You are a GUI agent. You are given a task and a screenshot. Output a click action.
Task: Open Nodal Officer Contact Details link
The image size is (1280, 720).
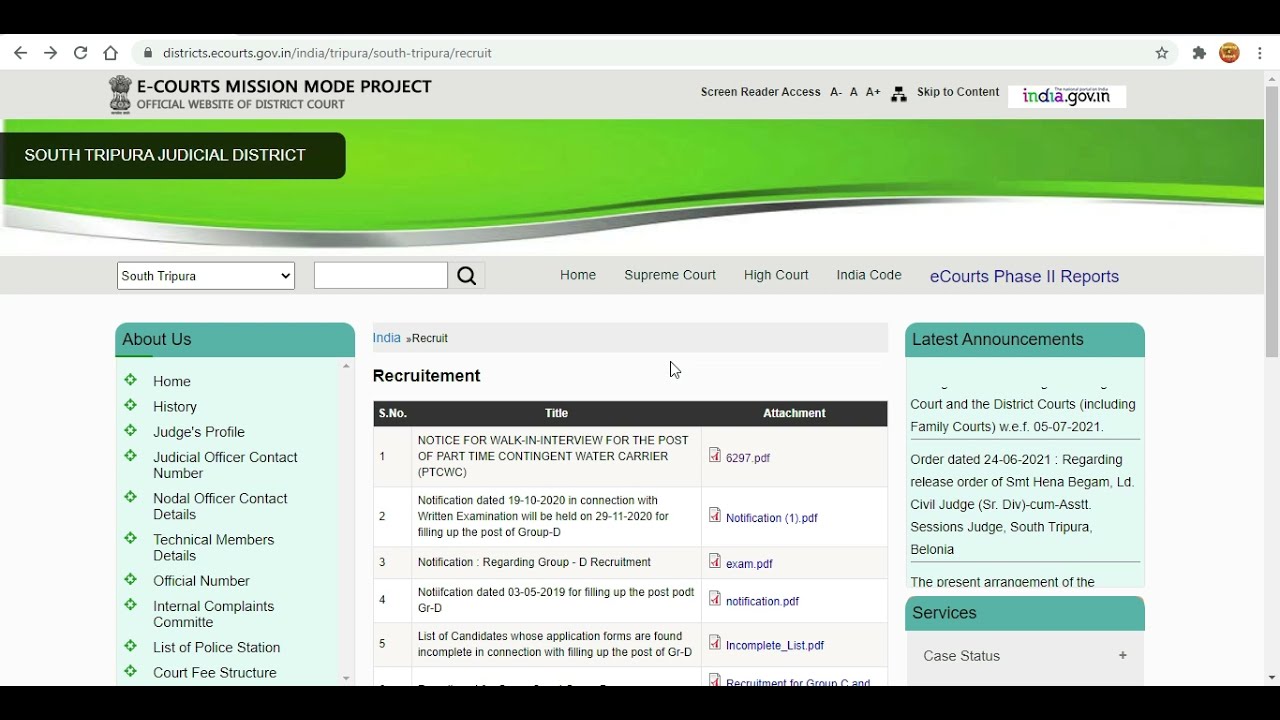220,506
